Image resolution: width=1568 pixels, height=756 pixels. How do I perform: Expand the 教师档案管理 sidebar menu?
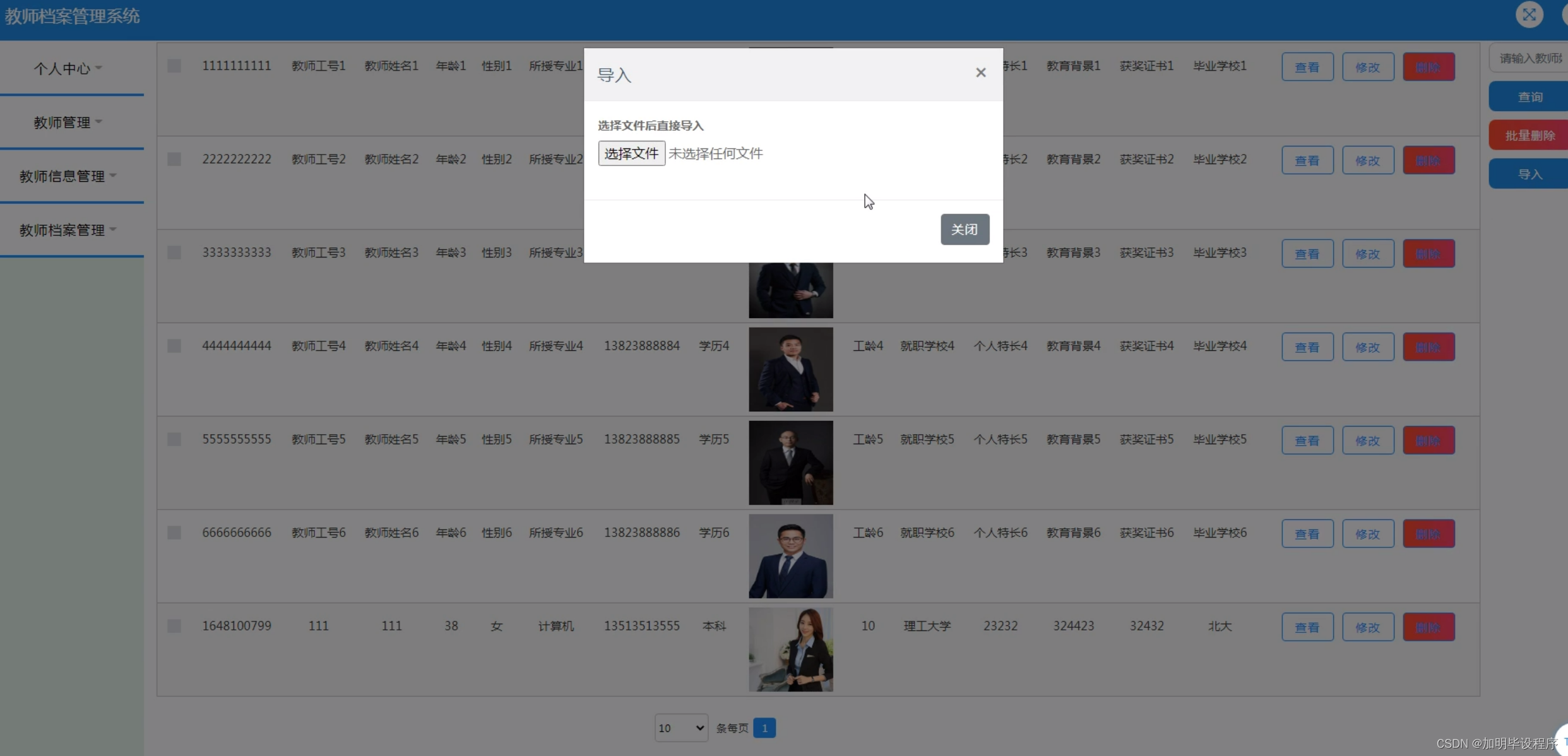[x=67, y=230]
